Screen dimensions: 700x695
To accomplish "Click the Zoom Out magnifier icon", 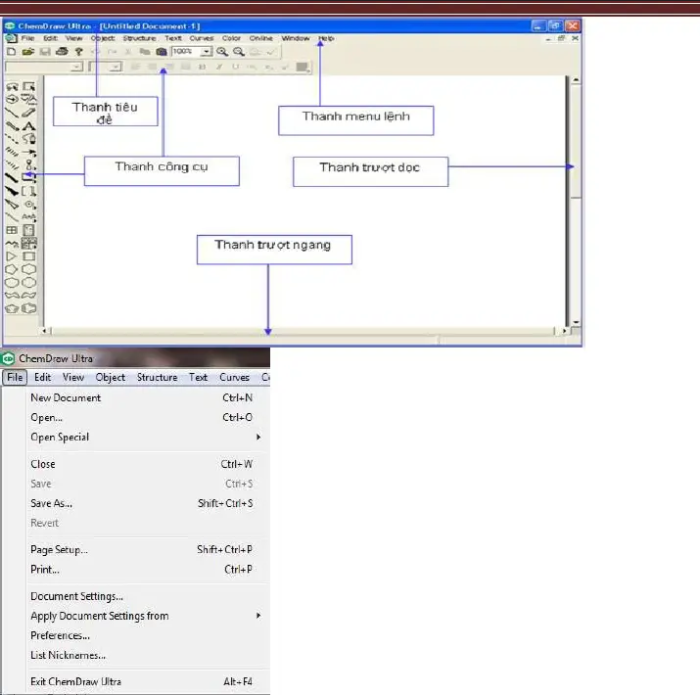I will [239, 52].
